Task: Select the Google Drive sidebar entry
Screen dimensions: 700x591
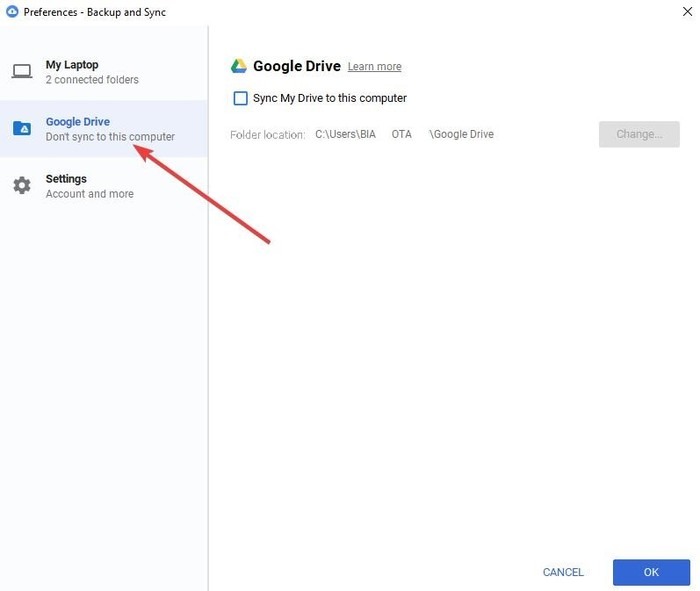Action: click(x=104, y=129)
